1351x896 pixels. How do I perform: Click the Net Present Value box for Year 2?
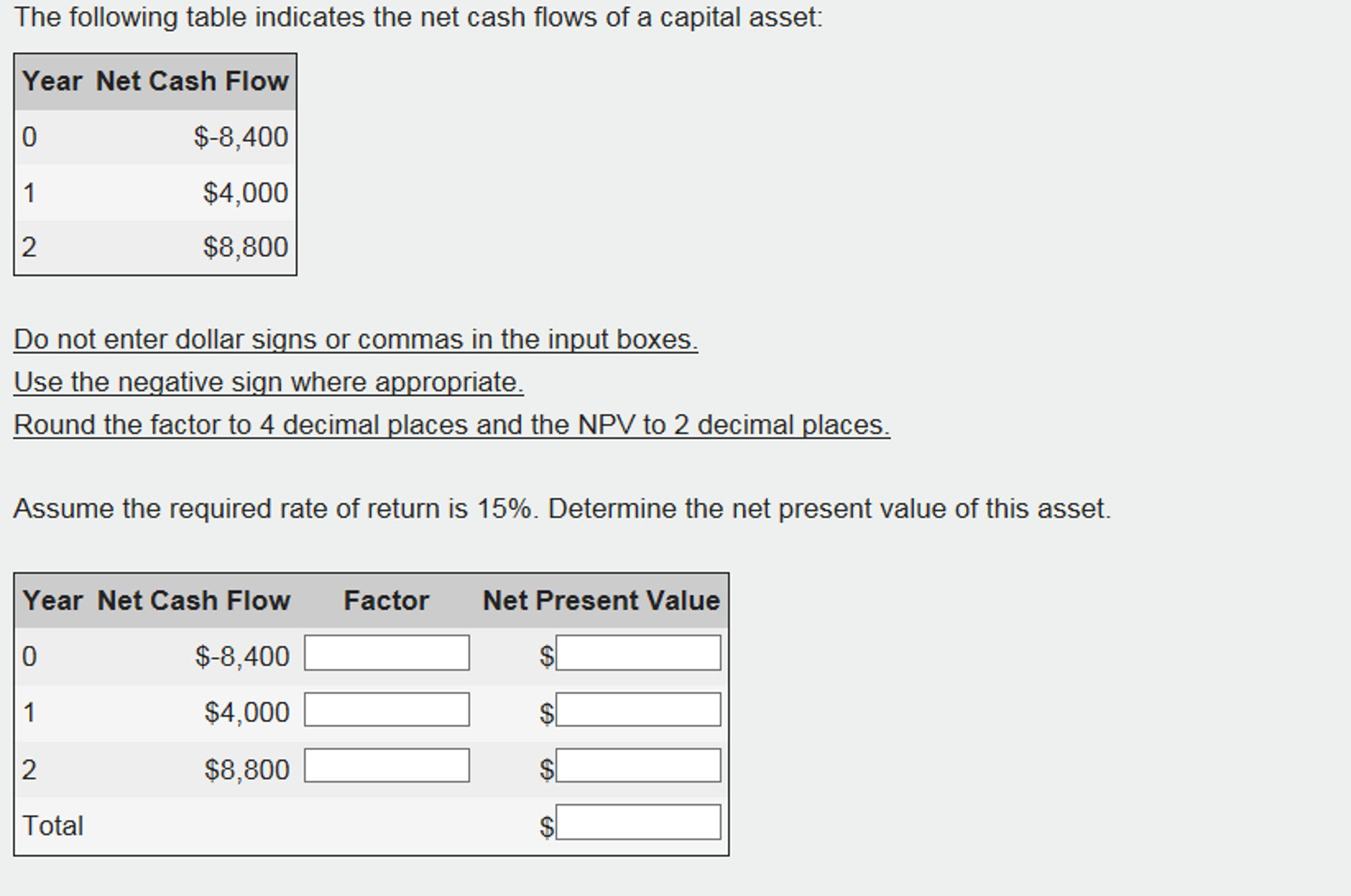coord(638,767)
